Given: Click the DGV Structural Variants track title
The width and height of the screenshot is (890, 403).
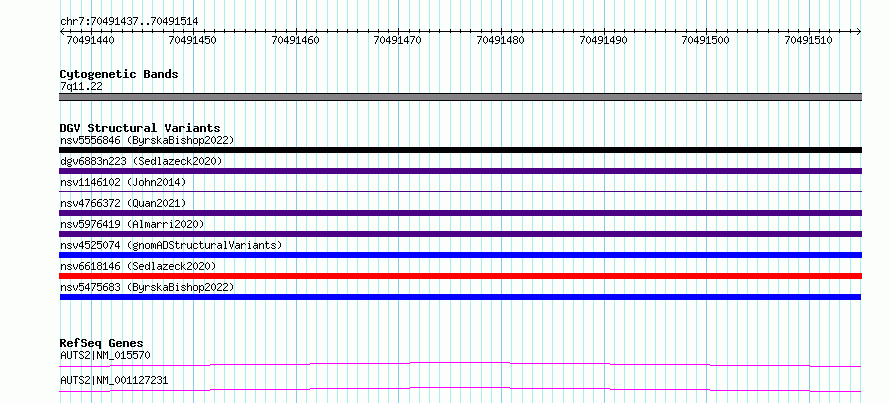Looking at the screenshot, I should click(140, 128).
